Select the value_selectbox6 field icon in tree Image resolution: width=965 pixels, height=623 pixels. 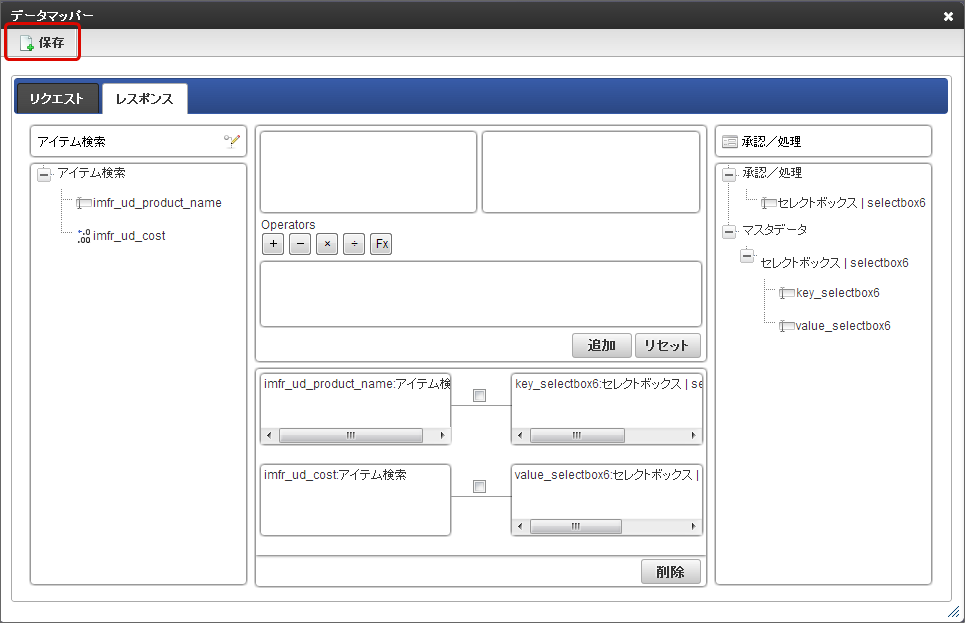tap(787, 326)
